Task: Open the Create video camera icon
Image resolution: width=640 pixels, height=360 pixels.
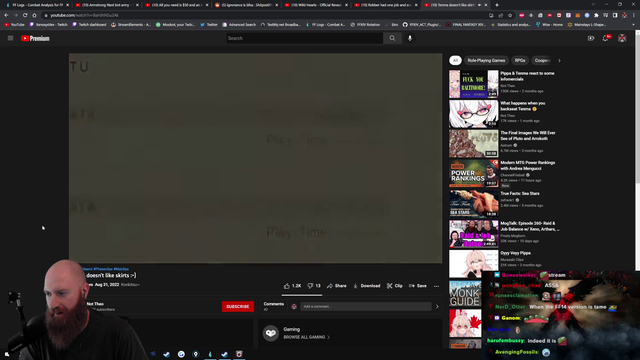Action: (591, 38)
